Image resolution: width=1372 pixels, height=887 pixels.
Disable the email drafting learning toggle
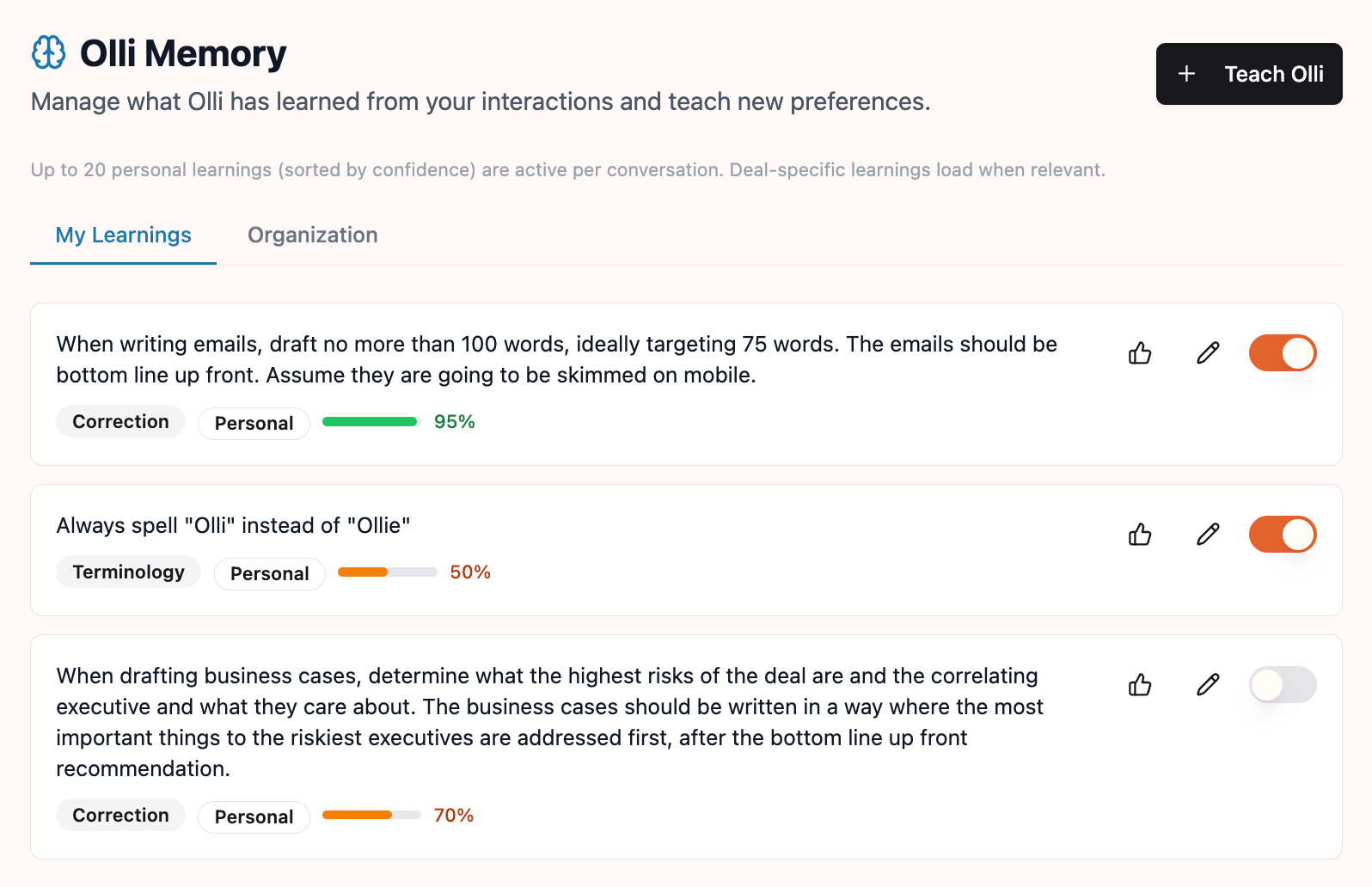[1283, 352]
